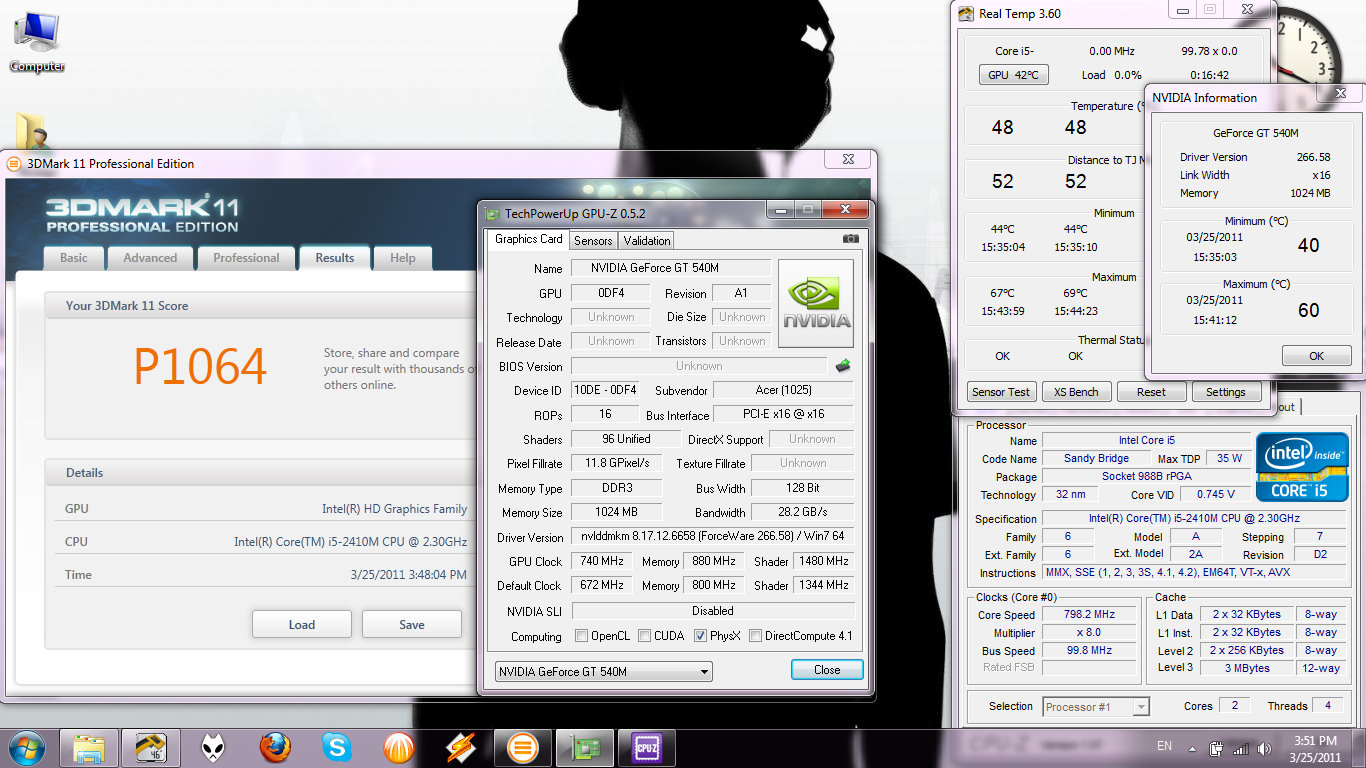Open the volume speaker tray icon

pyautogui.click(x=1265, y=748)
